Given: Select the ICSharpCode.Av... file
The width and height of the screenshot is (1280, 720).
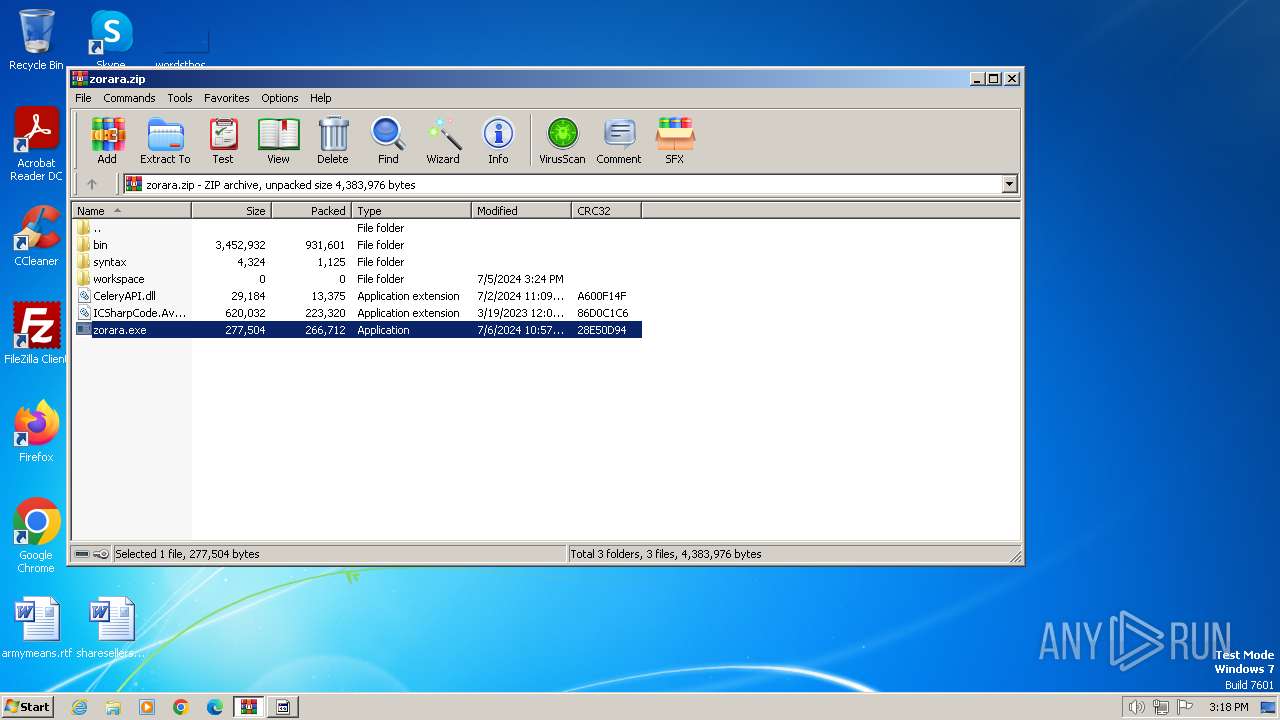Looking at the screenshot, I should coord(357,313).
